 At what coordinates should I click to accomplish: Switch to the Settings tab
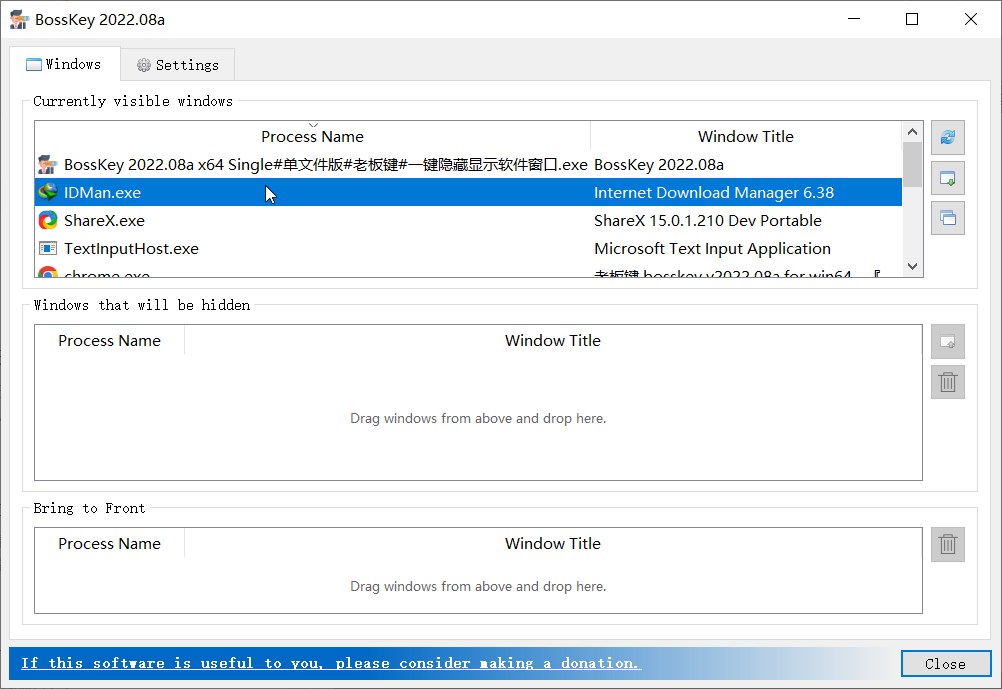[x=177, y=65]
